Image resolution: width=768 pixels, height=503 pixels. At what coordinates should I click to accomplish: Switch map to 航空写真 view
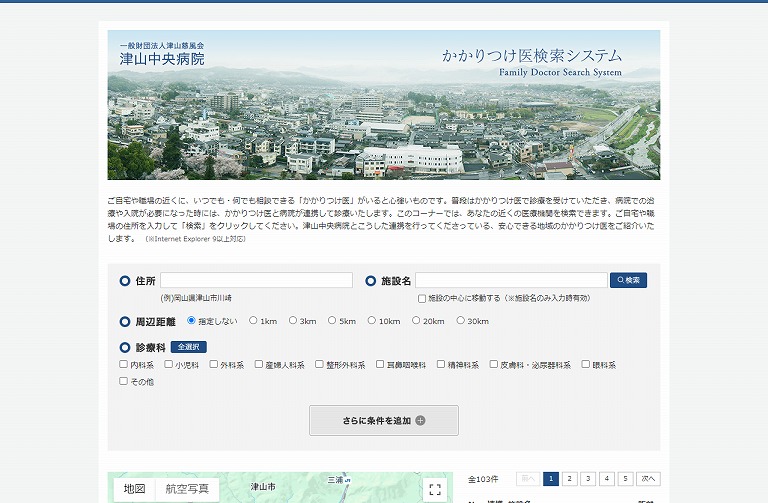pyautogui.click(x=187, y=489)
